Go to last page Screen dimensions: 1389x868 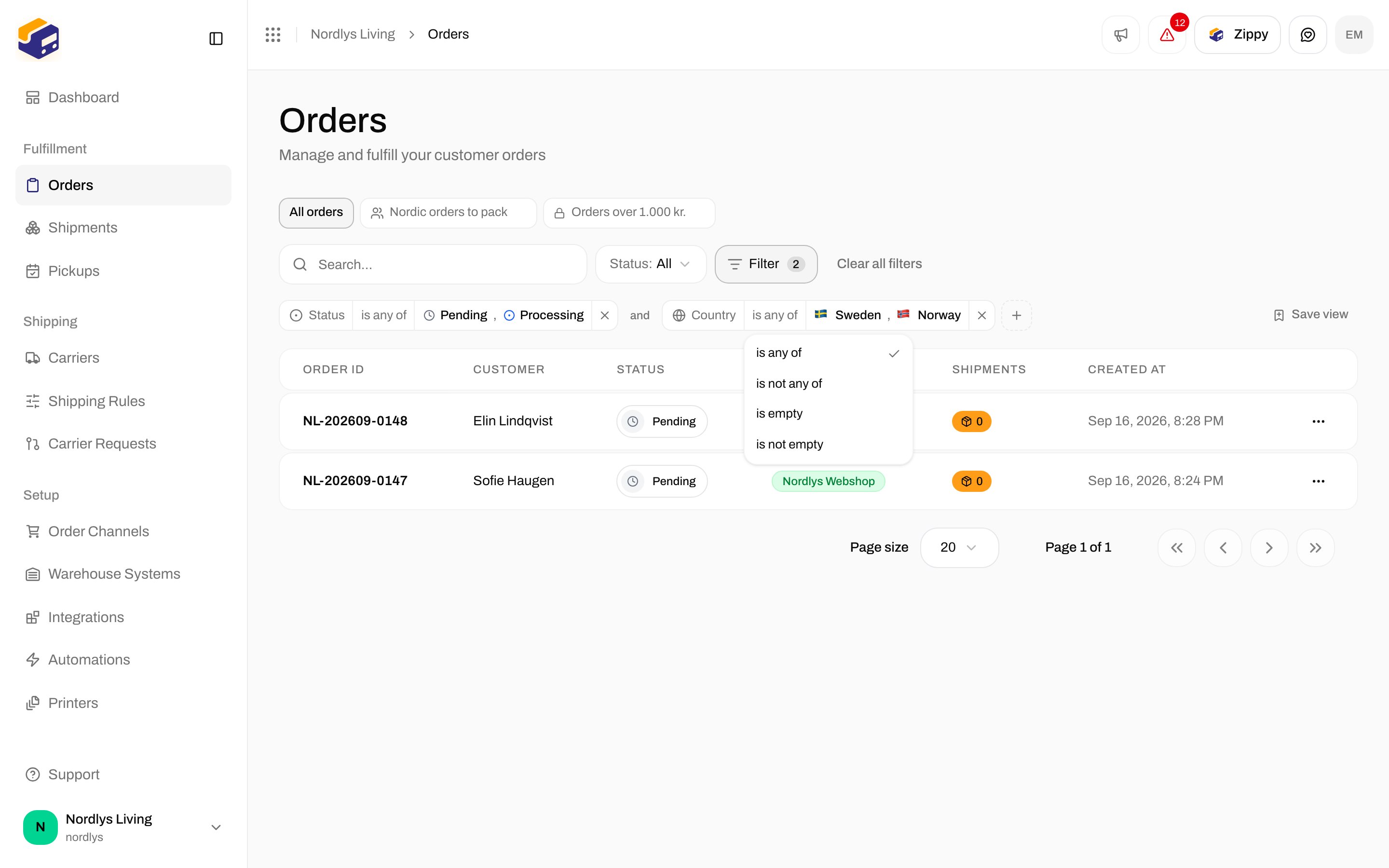click(x=1316, y=548)
